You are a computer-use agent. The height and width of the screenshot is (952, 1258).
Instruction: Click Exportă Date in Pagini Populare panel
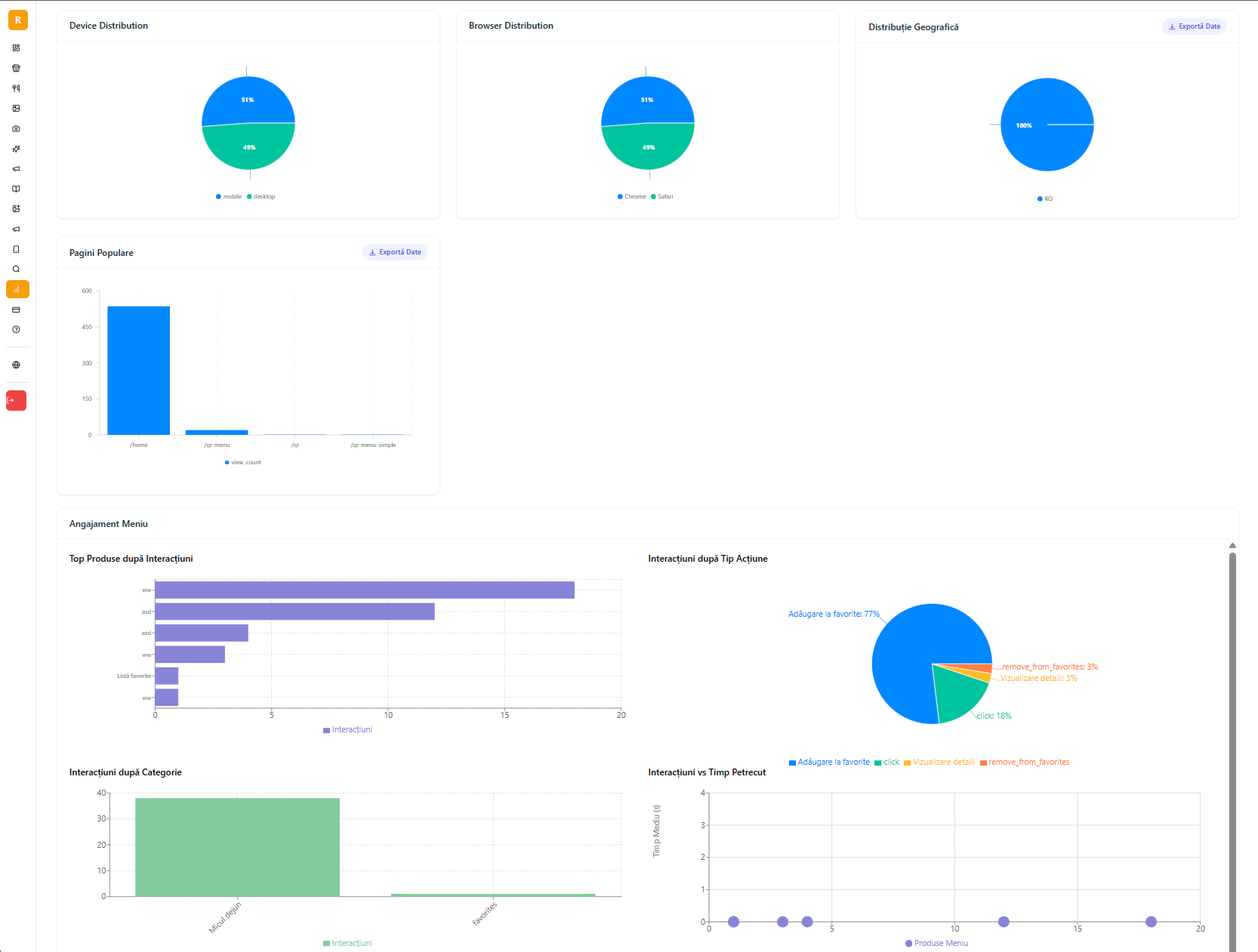tap(394, 252)
